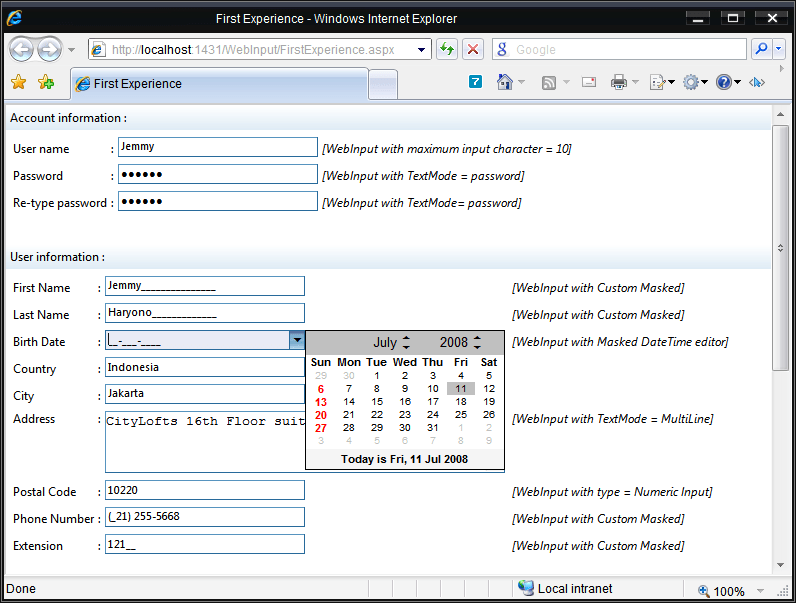Click the browser Back arrow button
This screenshot has width=796, height=603.
[21, 49]
